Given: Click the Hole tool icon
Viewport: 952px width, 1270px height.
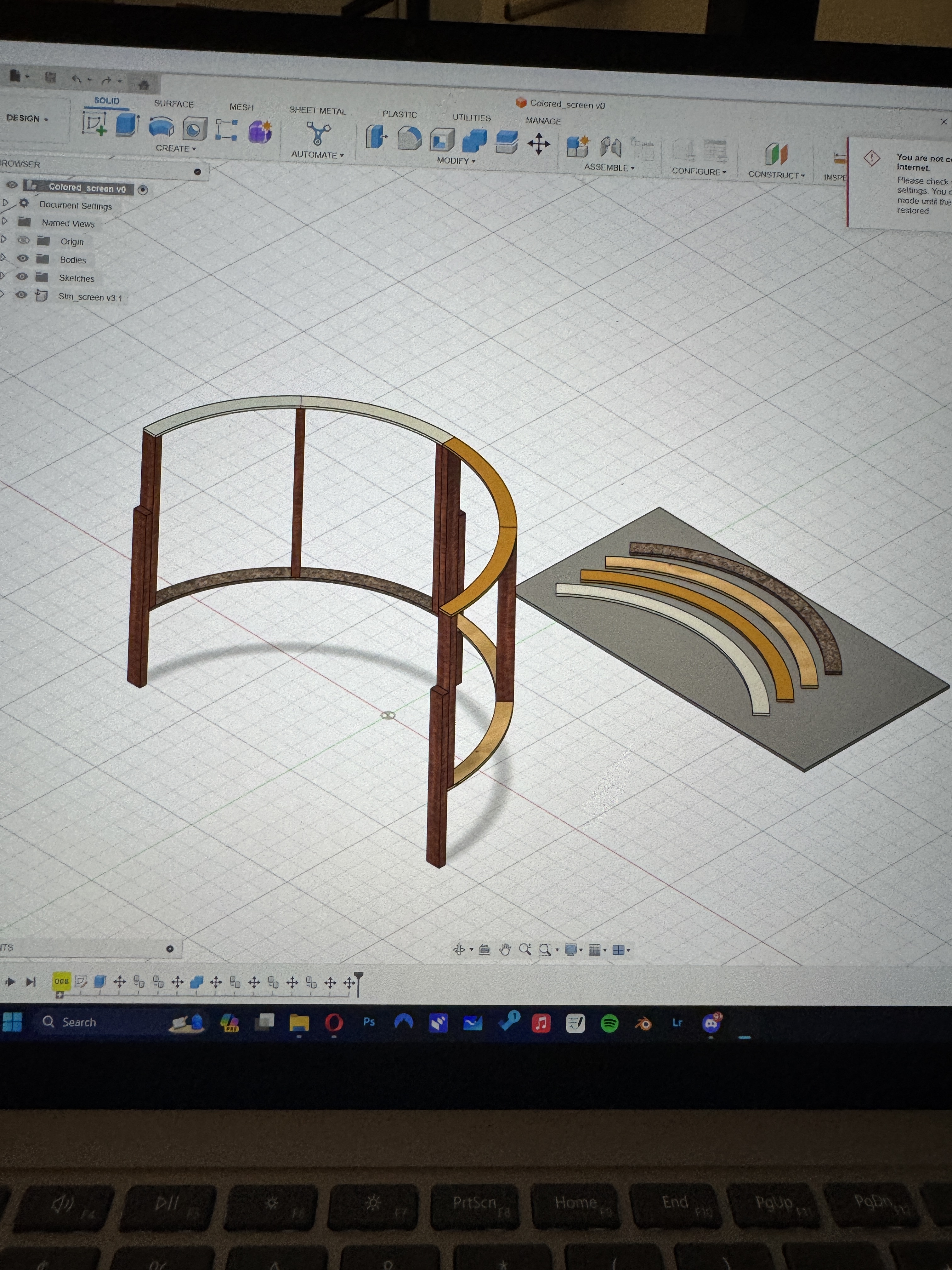Looking at the screenshot, I should click(195, 129).
